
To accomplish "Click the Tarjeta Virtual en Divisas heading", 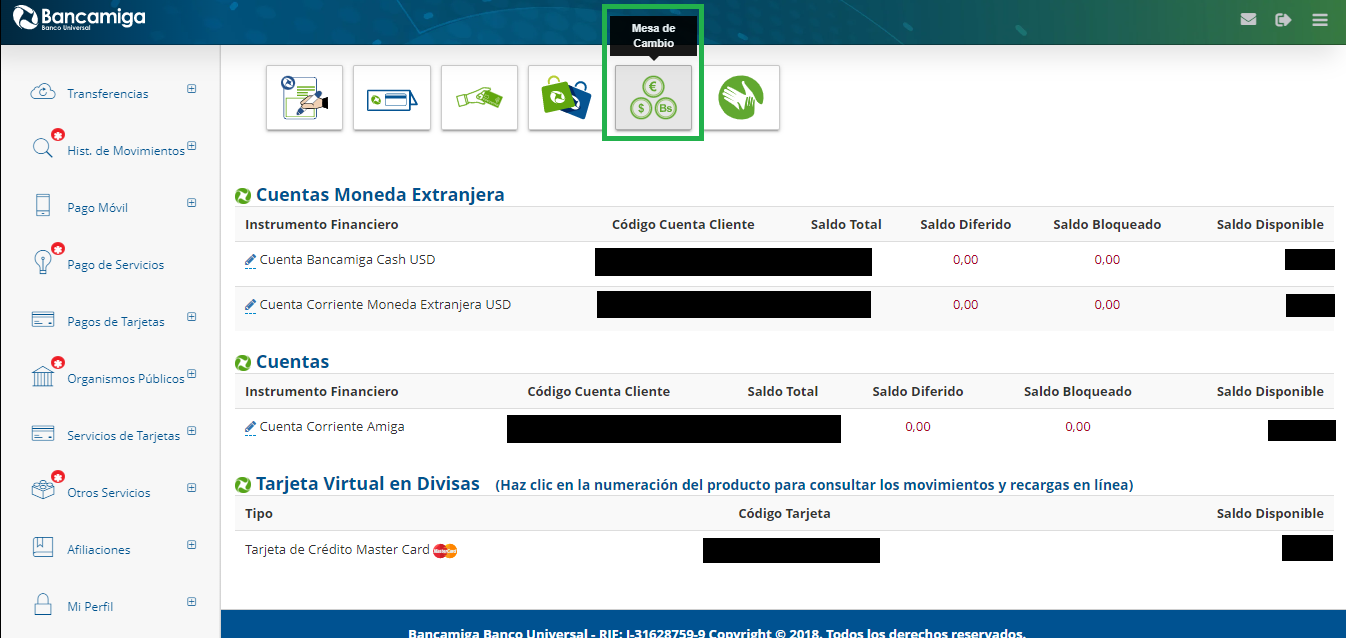I will coord(368,484).
